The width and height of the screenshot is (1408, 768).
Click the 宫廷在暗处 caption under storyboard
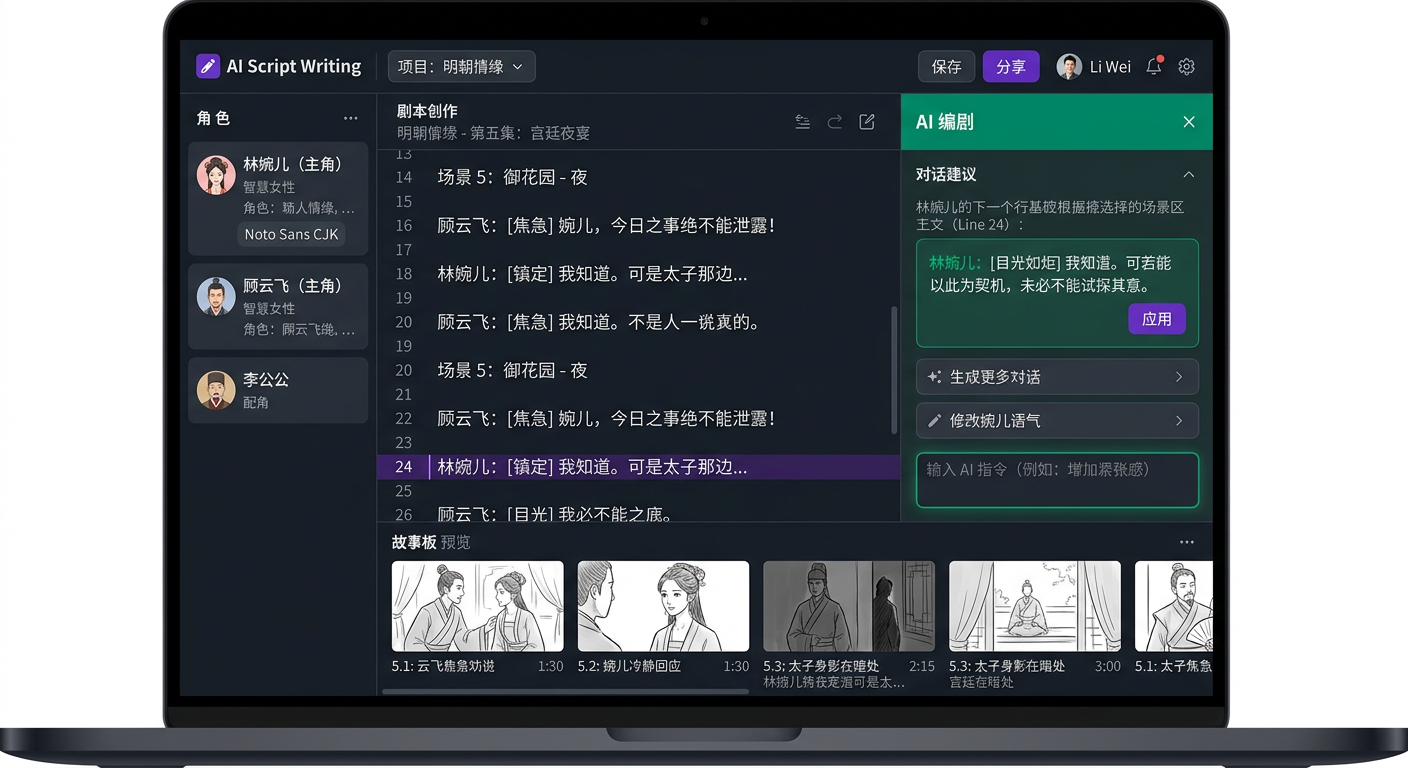(x=981, y=682)
